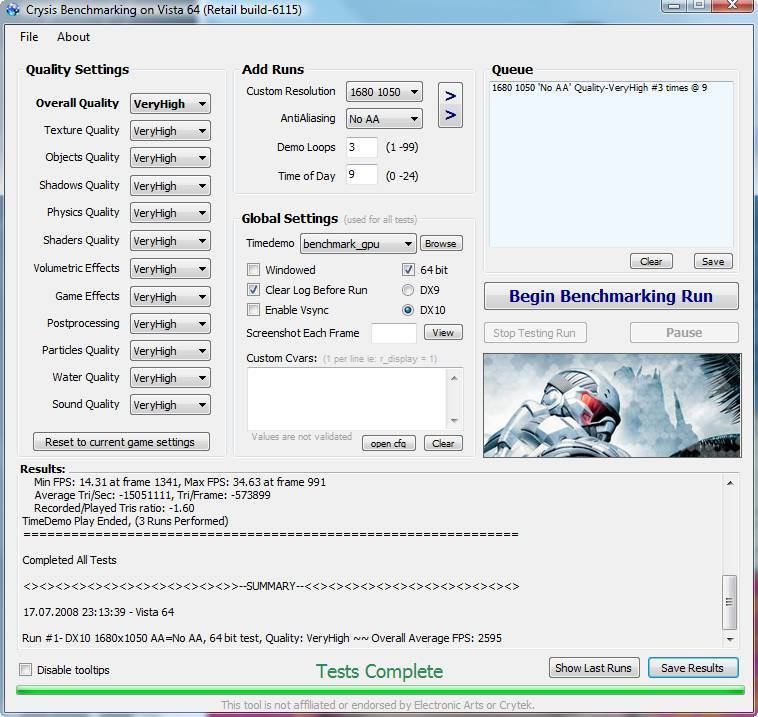758x717 pixels.
Task: Open the Custom Resolution dropdown
Action: coord(384,92)
